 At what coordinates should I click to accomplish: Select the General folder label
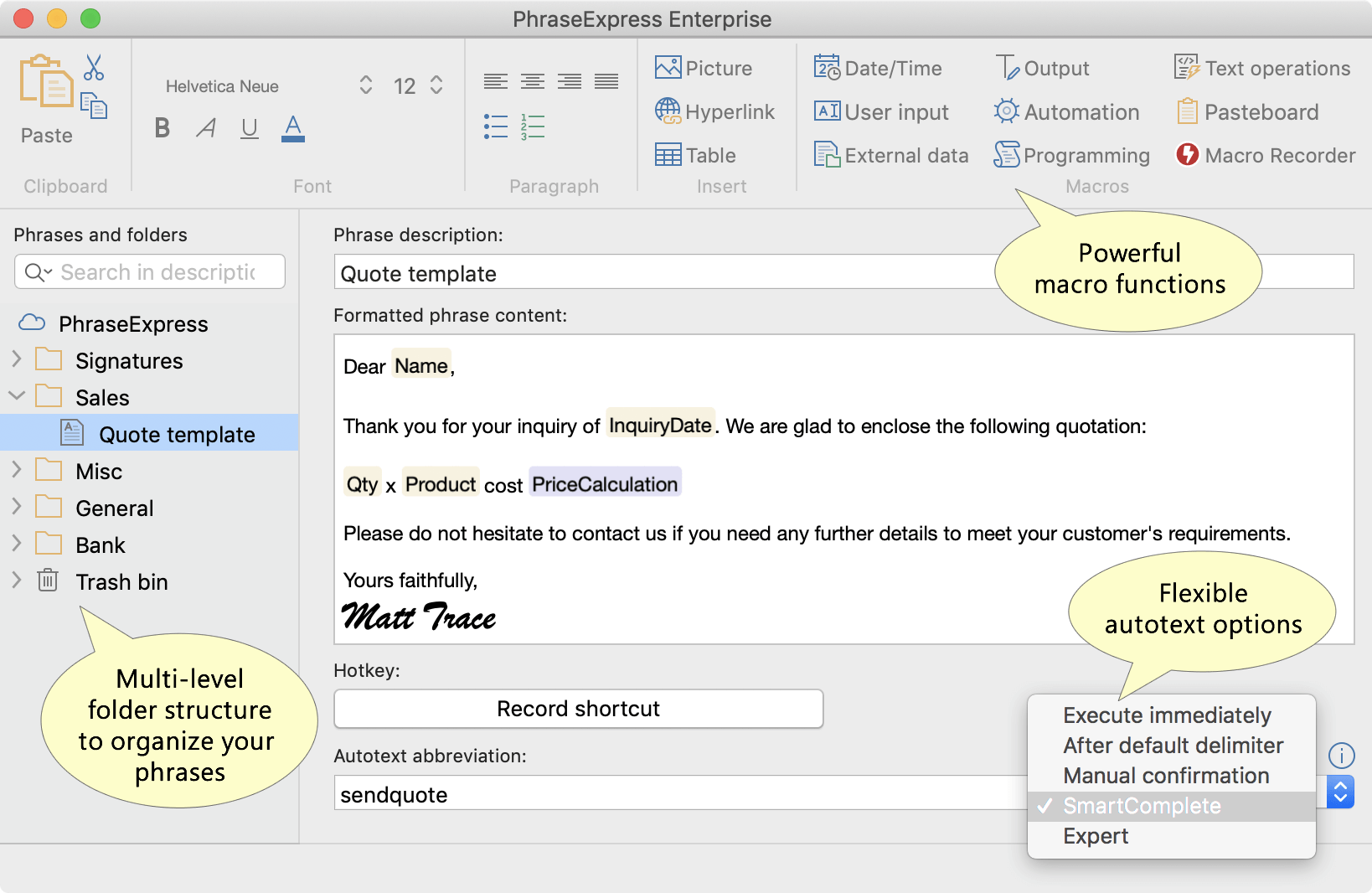click(114, 508)
